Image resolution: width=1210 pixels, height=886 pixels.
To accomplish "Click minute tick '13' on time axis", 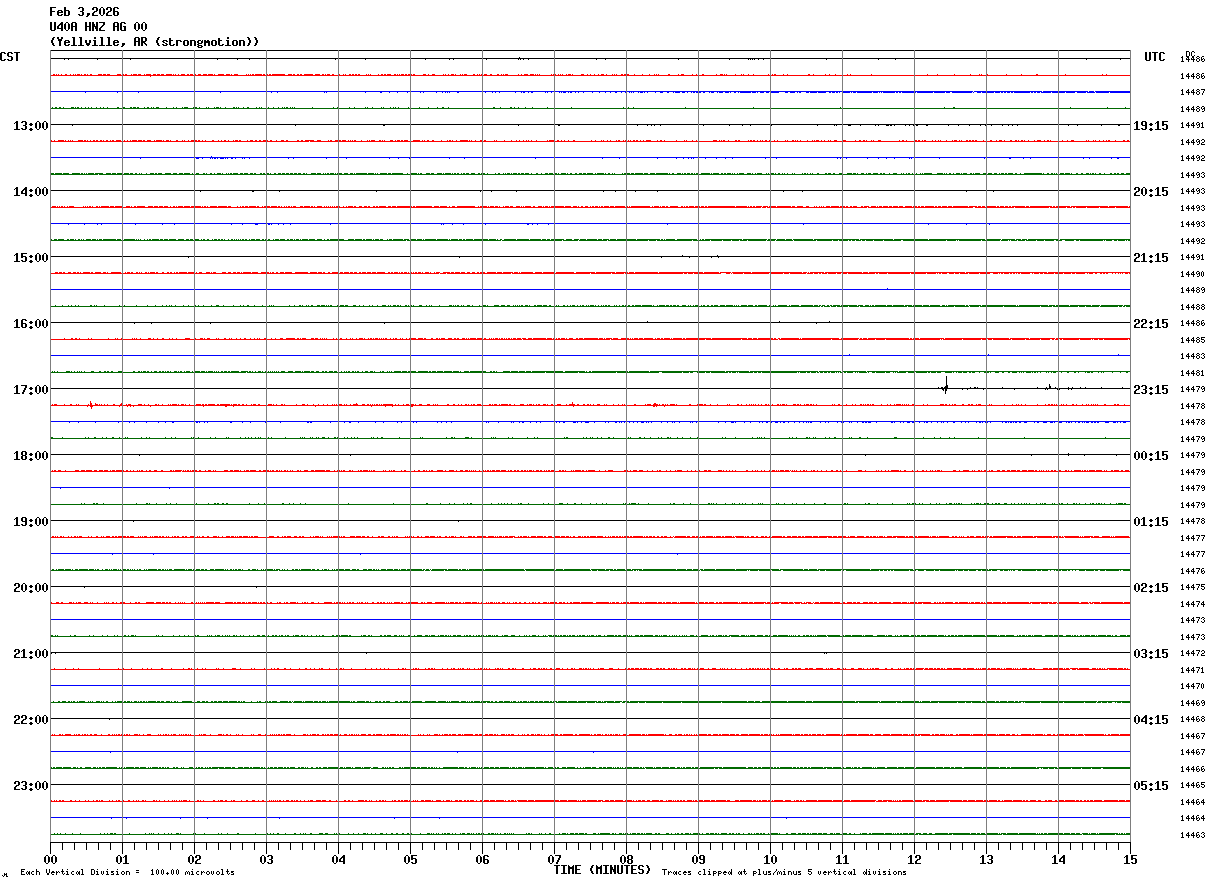I will coord(986,859).
